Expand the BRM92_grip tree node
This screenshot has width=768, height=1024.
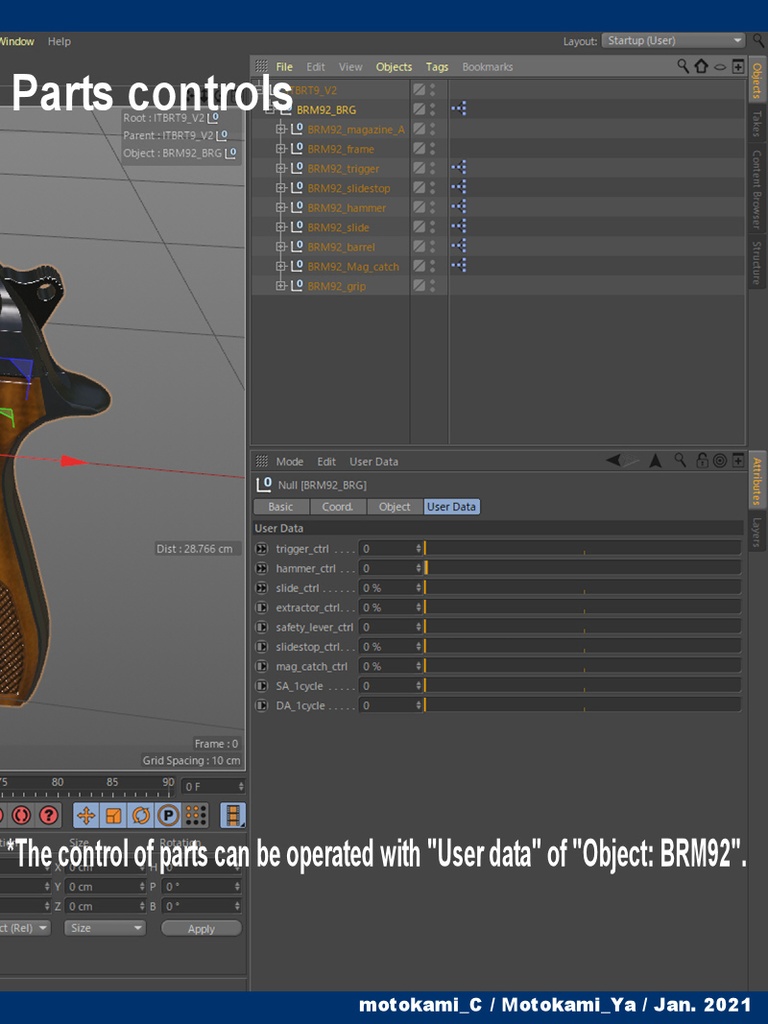pos(280,286)
